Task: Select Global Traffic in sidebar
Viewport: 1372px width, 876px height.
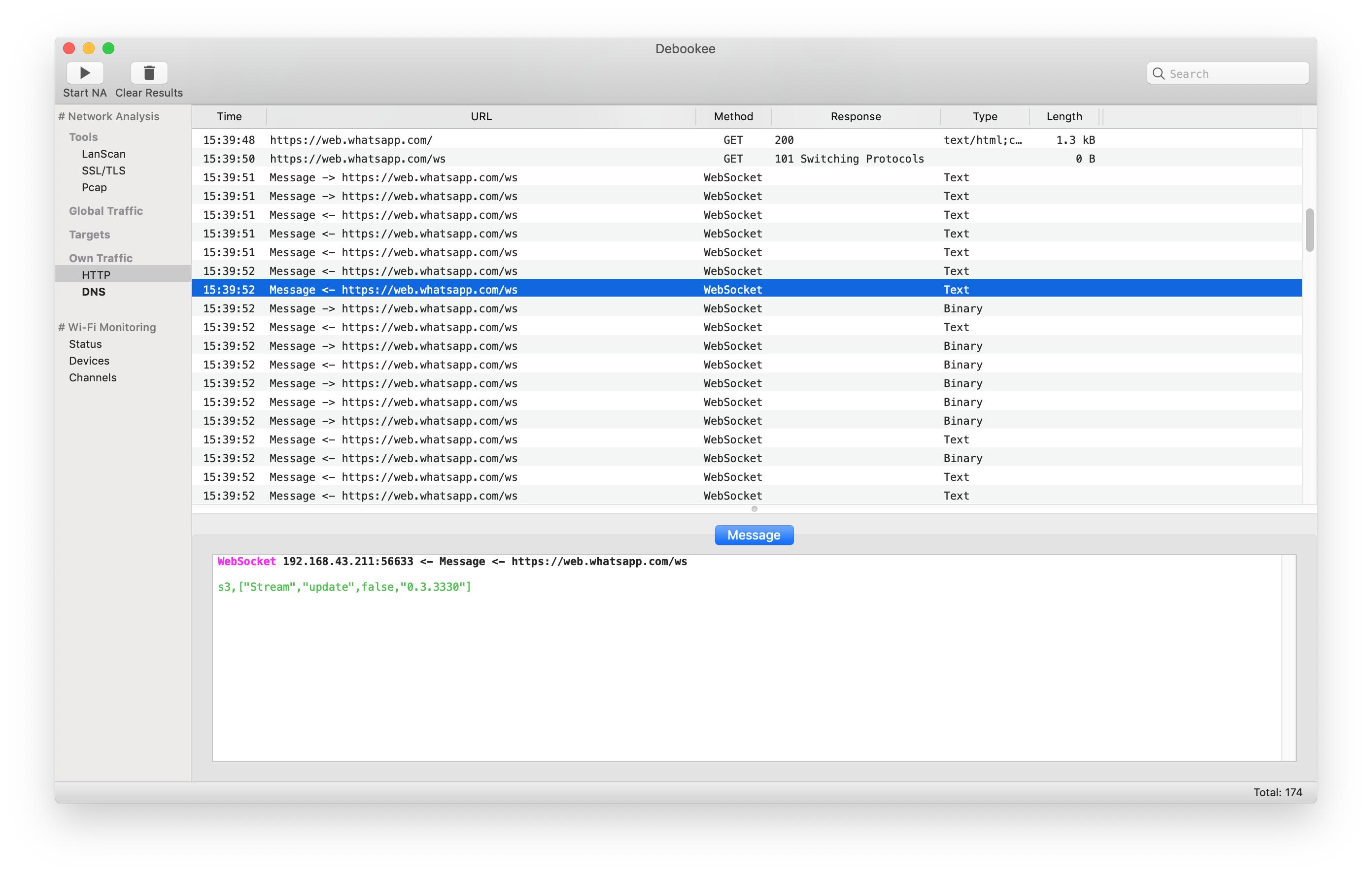Action: (x=106, y=211)
